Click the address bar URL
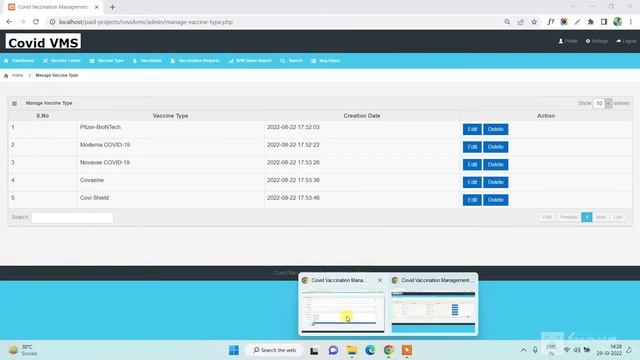 pyautogui.click(x=145, y=22)
